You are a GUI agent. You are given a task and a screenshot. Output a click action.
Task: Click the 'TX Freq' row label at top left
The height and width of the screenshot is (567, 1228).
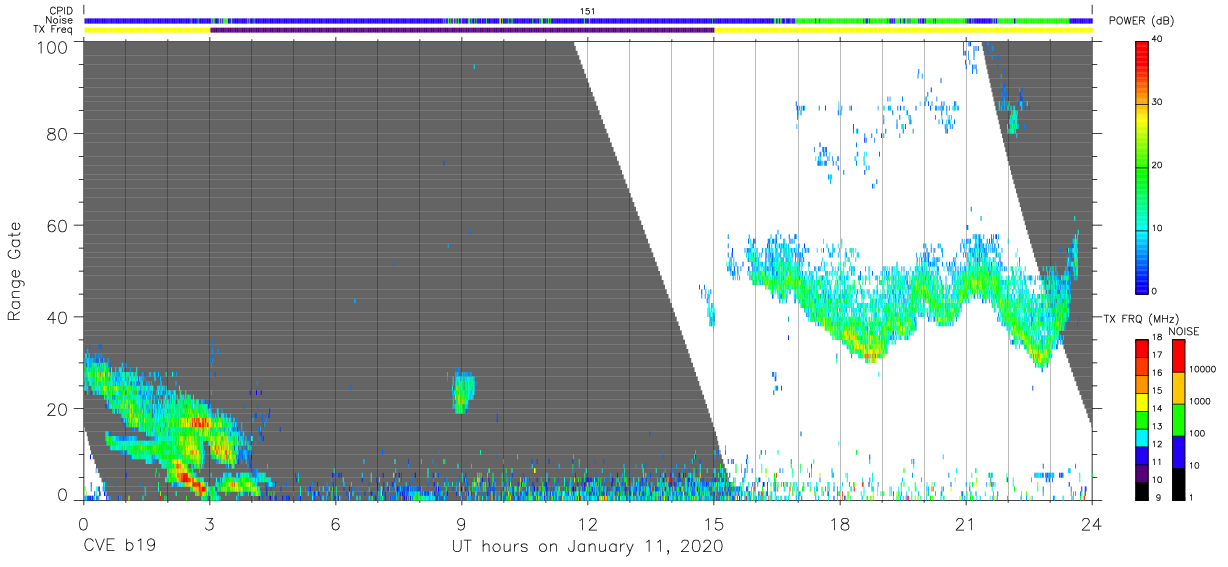coord(55,30)
